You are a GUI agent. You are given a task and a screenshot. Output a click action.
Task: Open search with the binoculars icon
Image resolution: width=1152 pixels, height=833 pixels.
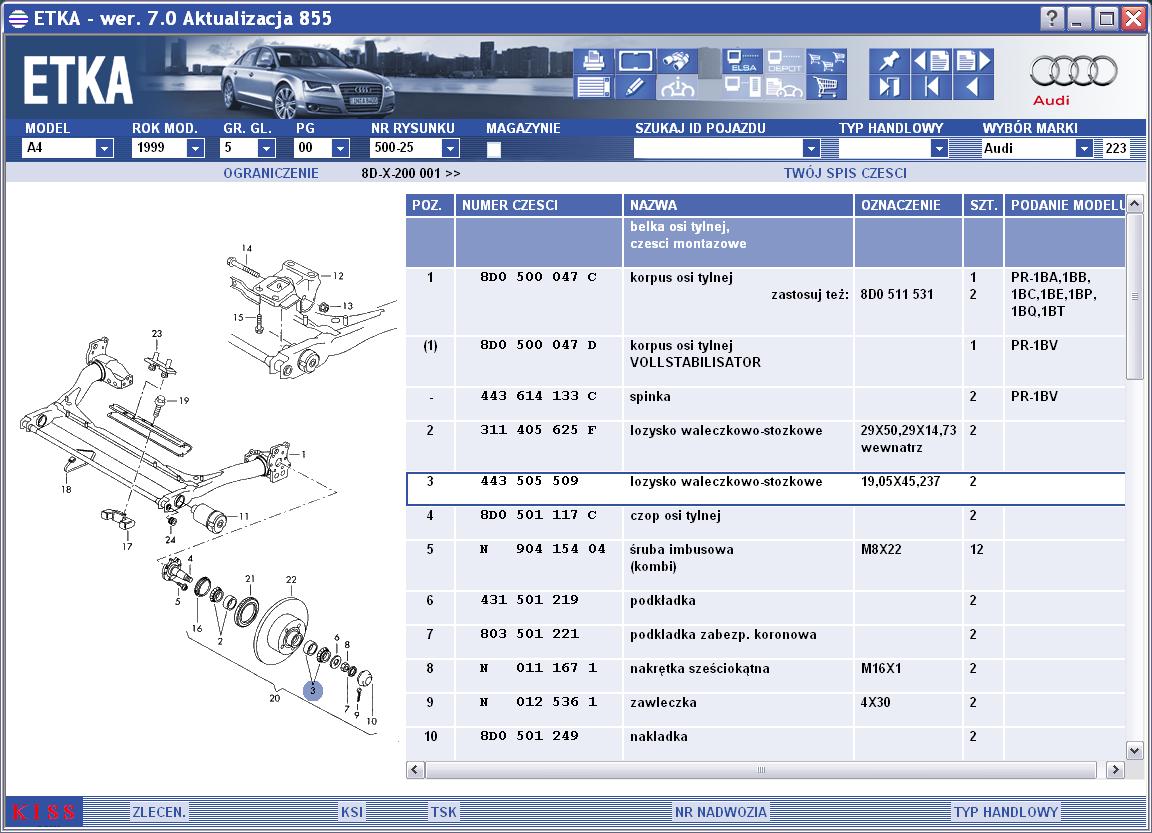click(x=677, y=61)
